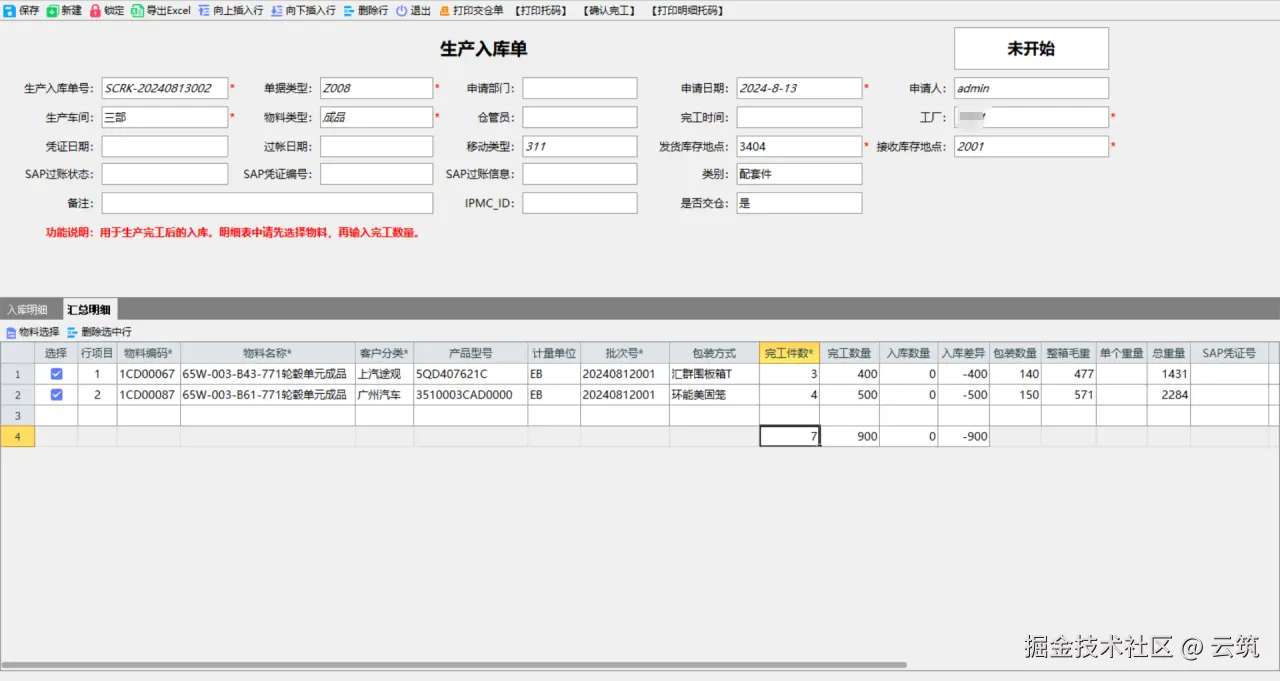Select the 汇总明细 tab
The image size is (1280, 681).
88,310
